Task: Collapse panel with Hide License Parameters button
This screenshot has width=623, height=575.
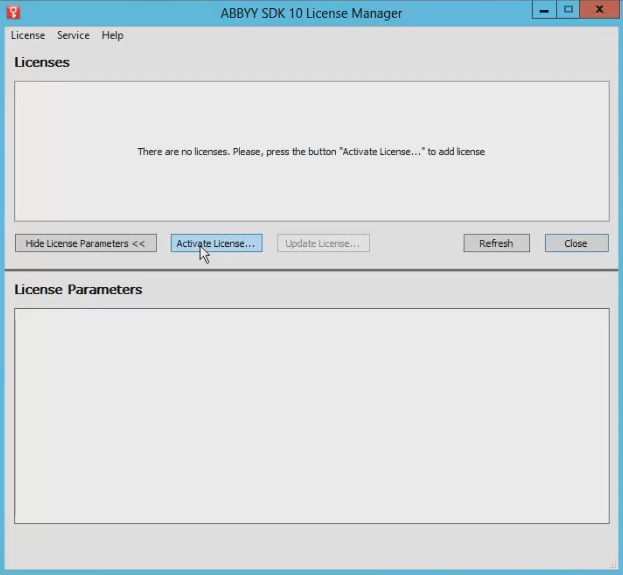Action: click(85, 243)
